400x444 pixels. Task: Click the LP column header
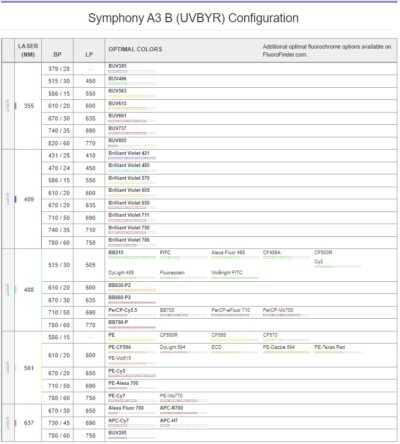pyautogui.click(x=89, y=54)
